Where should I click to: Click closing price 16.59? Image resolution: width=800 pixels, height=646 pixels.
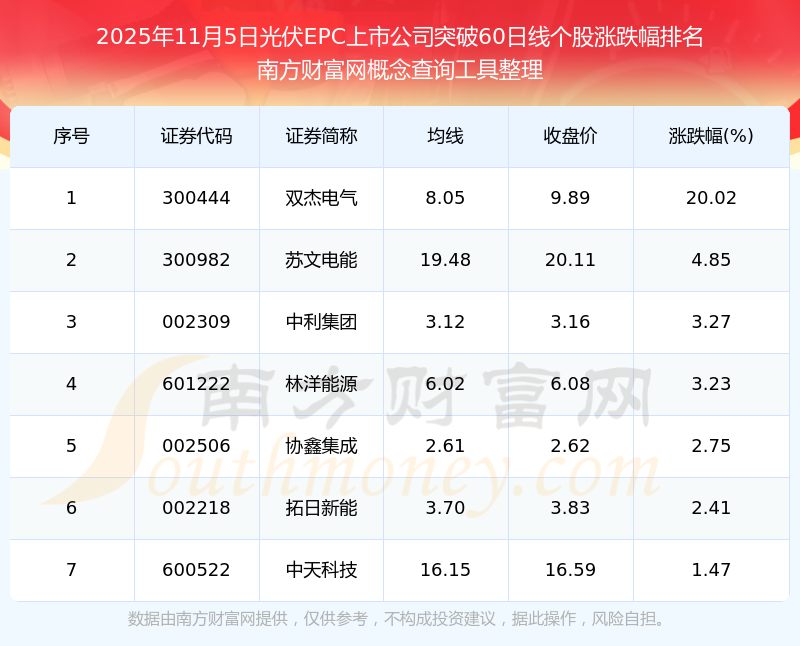click(x=570, y=570)
